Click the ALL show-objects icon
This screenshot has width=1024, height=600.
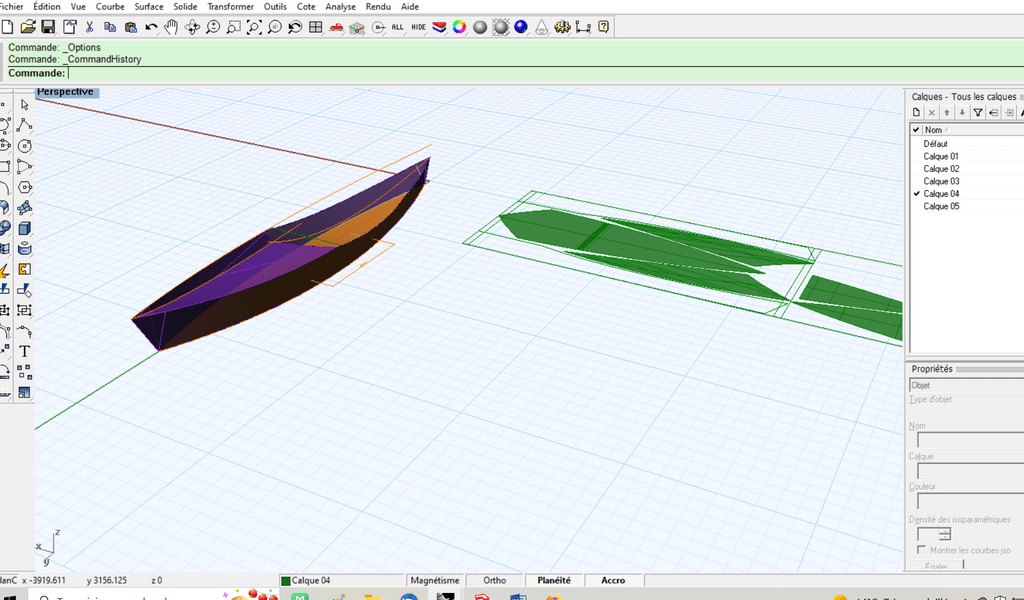point(398,27)
